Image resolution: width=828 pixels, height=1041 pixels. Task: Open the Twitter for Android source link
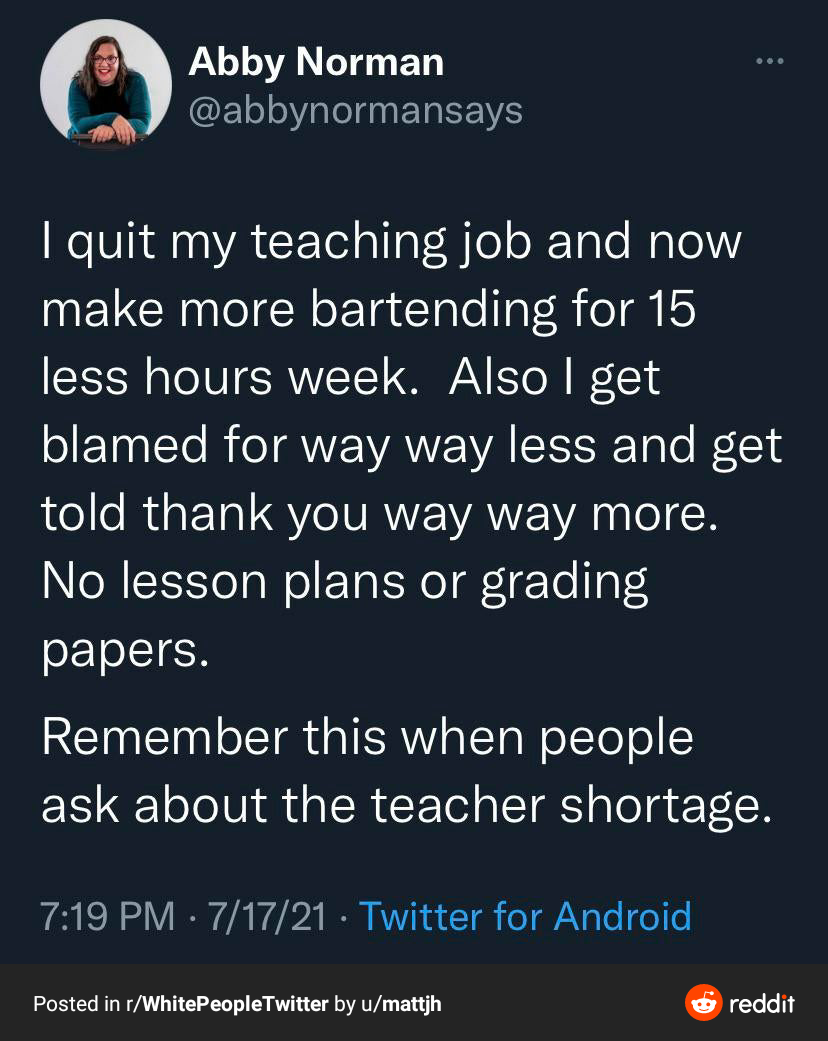click(x=525, y=916)
